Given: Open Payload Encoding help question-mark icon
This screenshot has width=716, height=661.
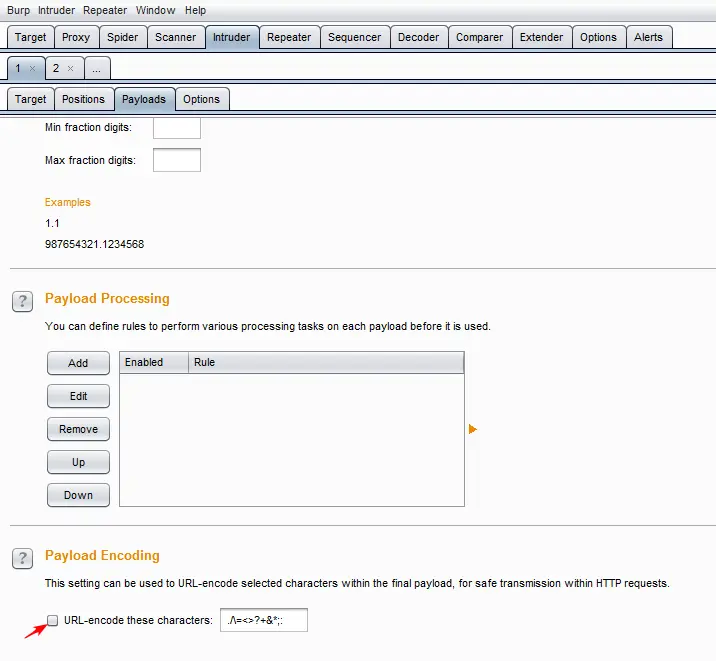Looking at the screenshot, I should pyautogui.click(x=22, y=559).
